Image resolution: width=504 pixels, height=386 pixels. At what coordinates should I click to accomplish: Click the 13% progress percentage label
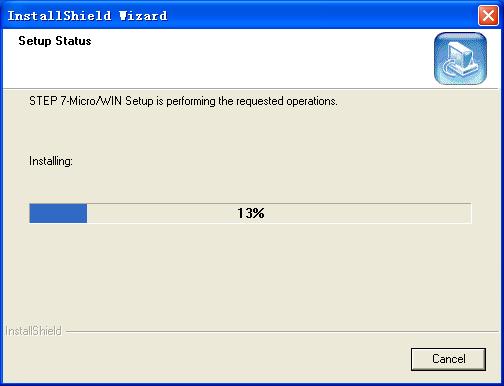251,213
